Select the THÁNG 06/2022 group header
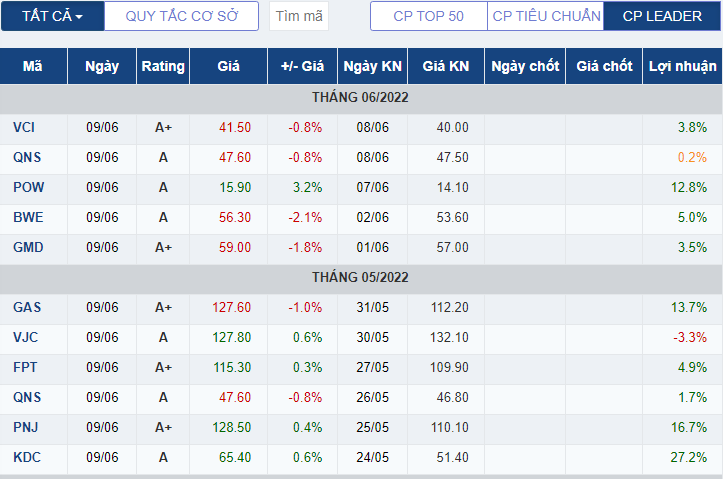 (361, 98)
